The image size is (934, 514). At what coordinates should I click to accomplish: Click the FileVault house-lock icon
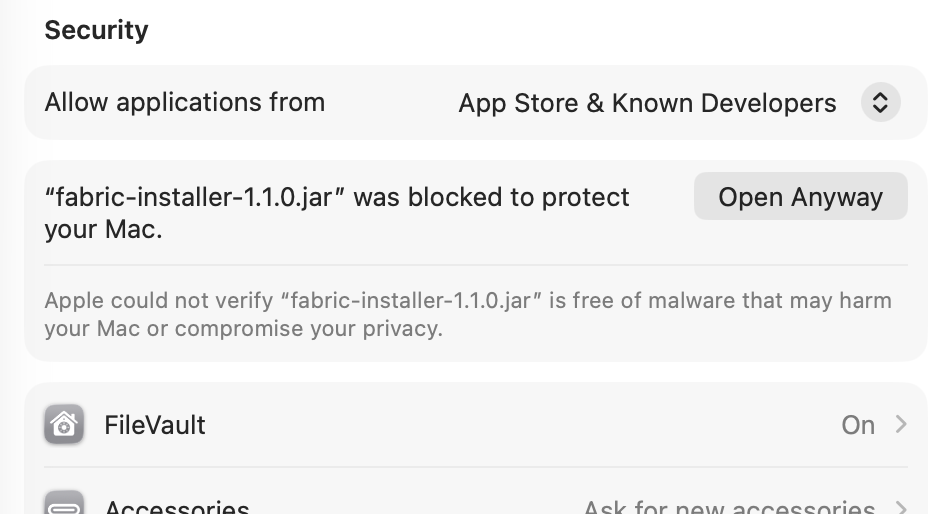64,425
